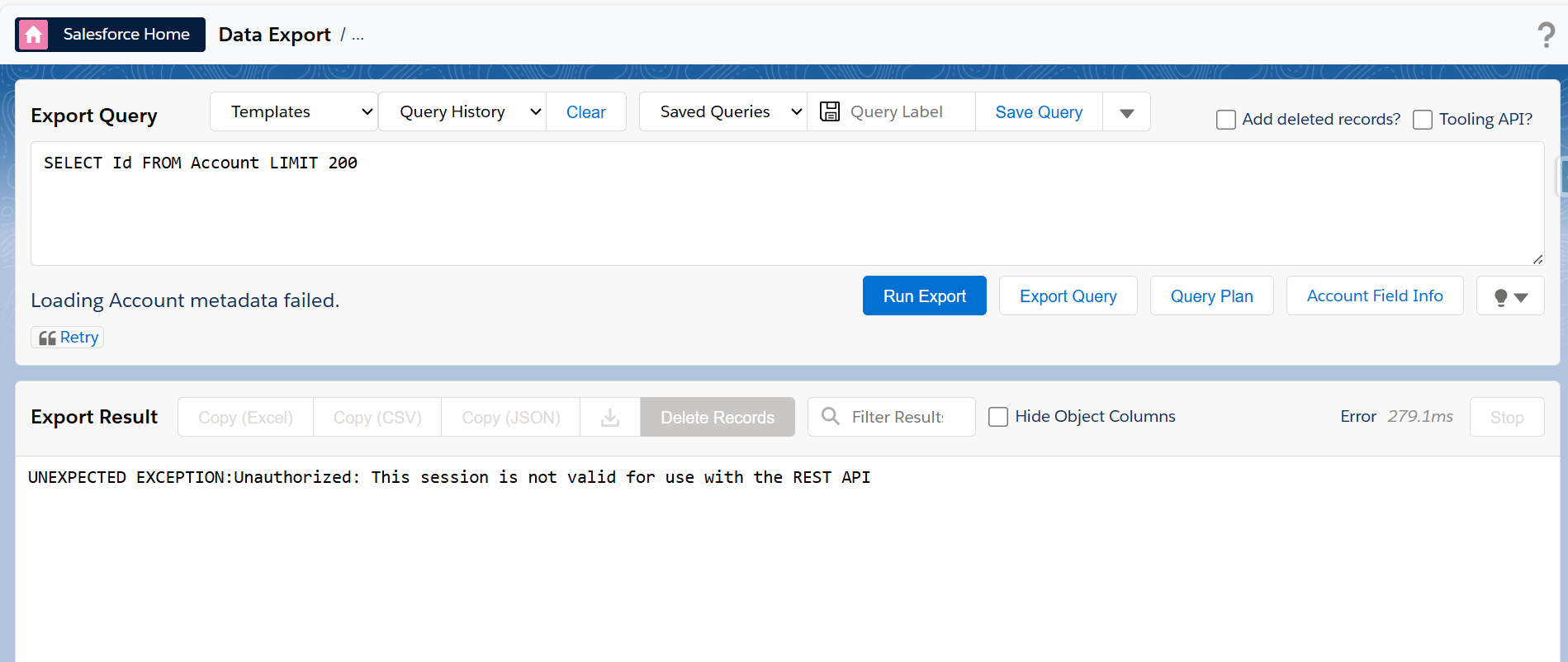Check Hide Object Columns option
Screen dimensions: 1568x662
(x=998, y=417)
